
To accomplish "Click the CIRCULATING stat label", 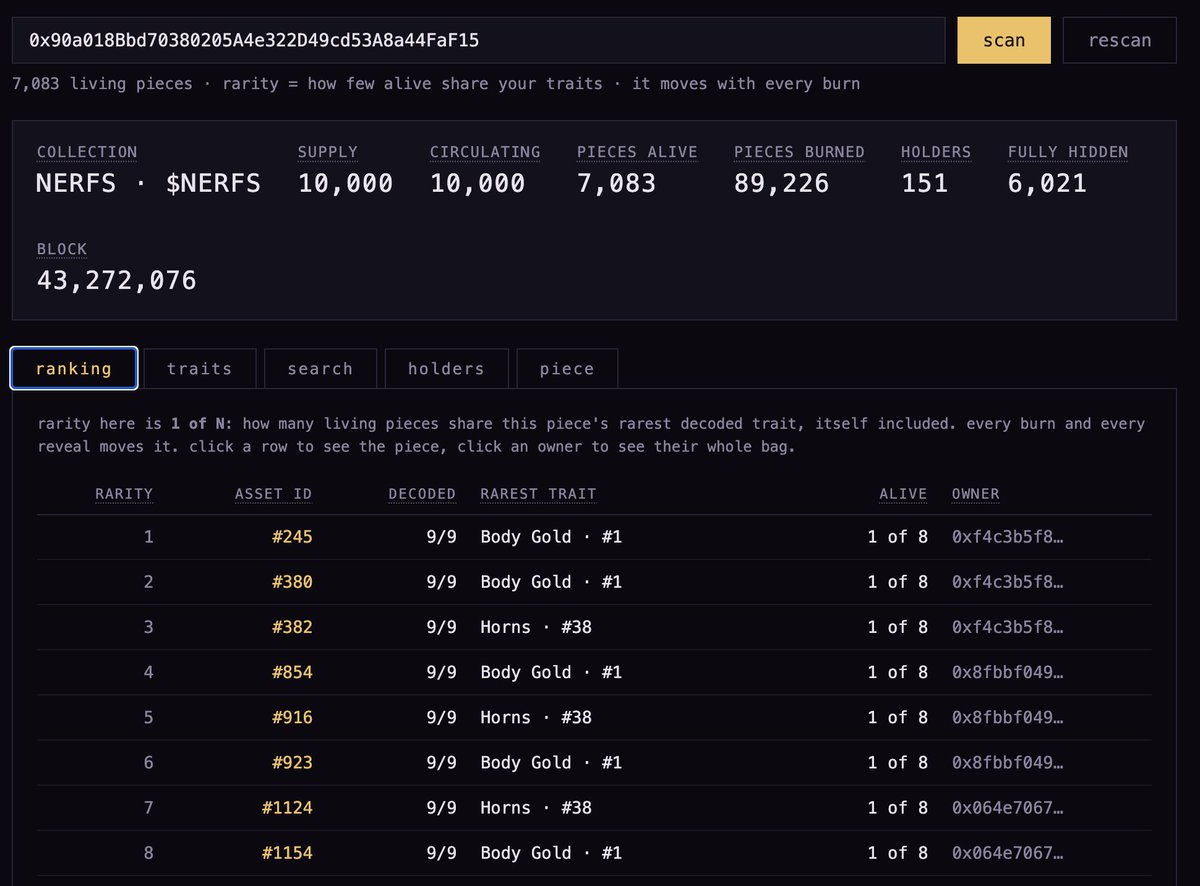I will point(485,152).
